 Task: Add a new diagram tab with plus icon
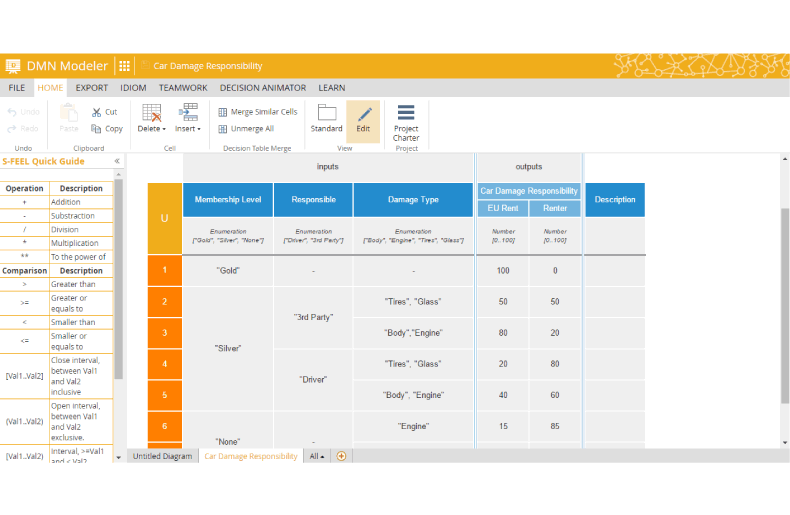point(341,456)
